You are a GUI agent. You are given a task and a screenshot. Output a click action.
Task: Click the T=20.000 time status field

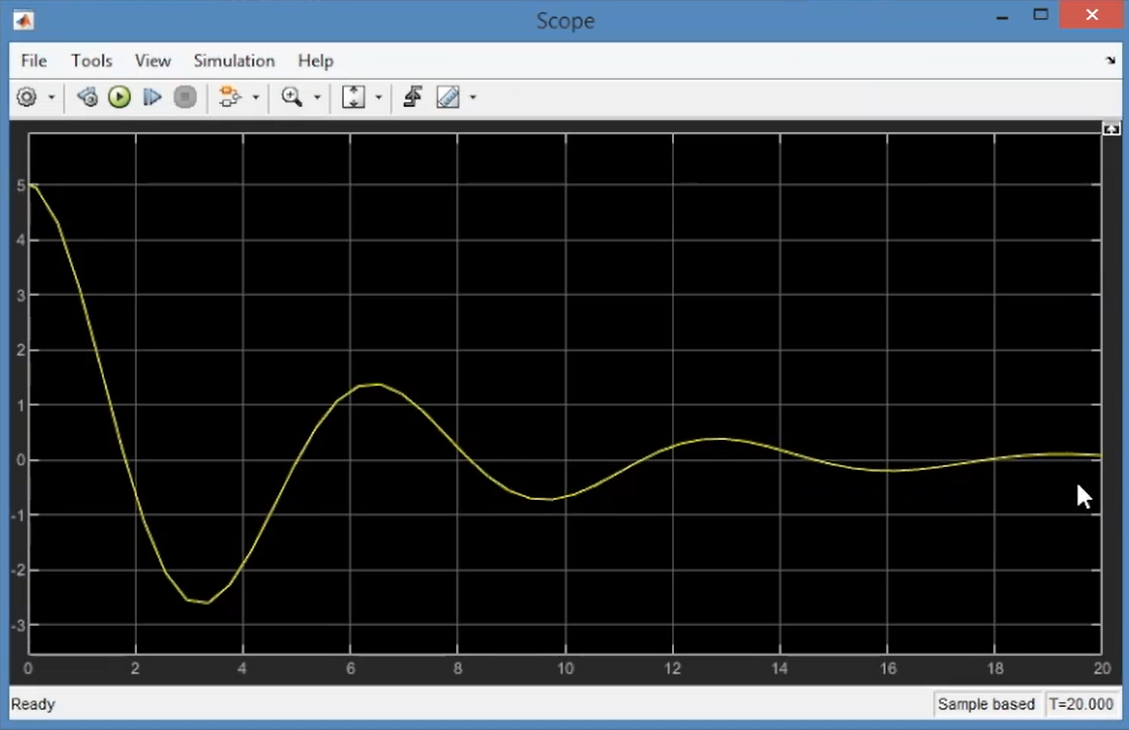pyautogui.click(x=1081, y=704)
